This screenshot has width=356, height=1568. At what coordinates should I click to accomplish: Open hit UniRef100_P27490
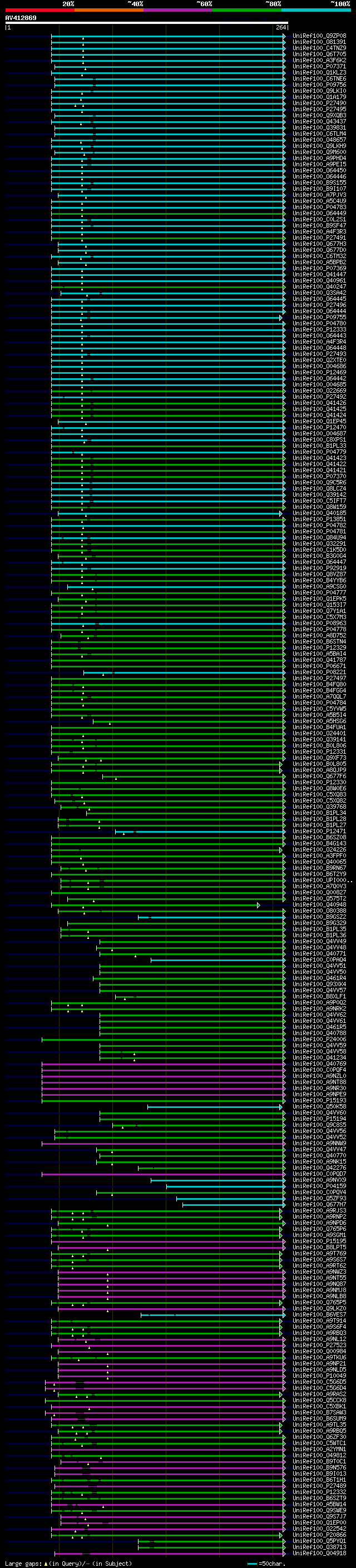[x=319, y=103]
